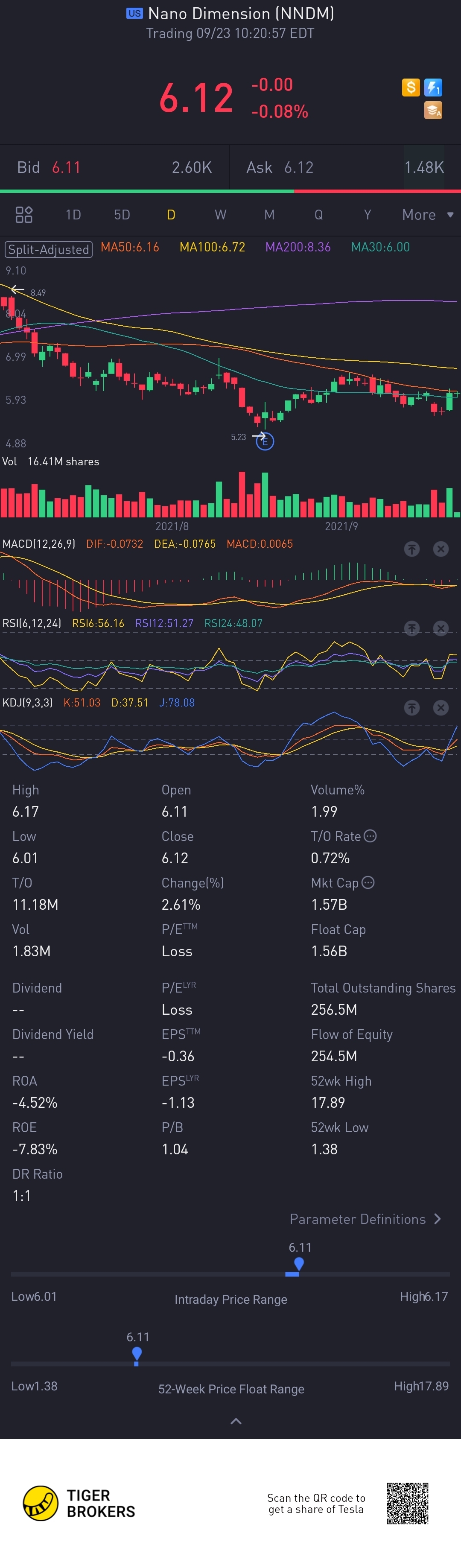Open Parameter Definitions link

365,1219
